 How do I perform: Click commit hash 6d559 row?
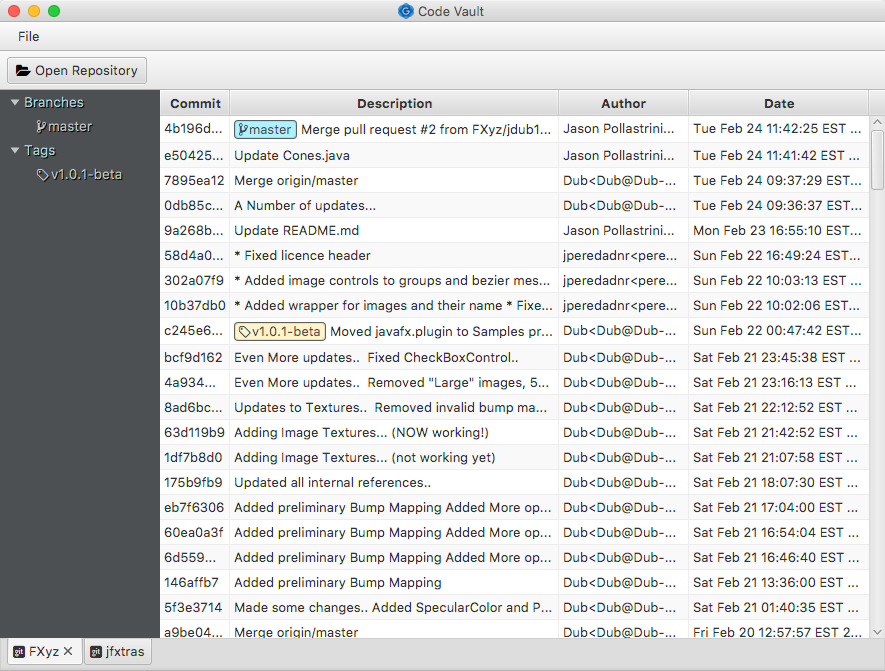point(190,558)
